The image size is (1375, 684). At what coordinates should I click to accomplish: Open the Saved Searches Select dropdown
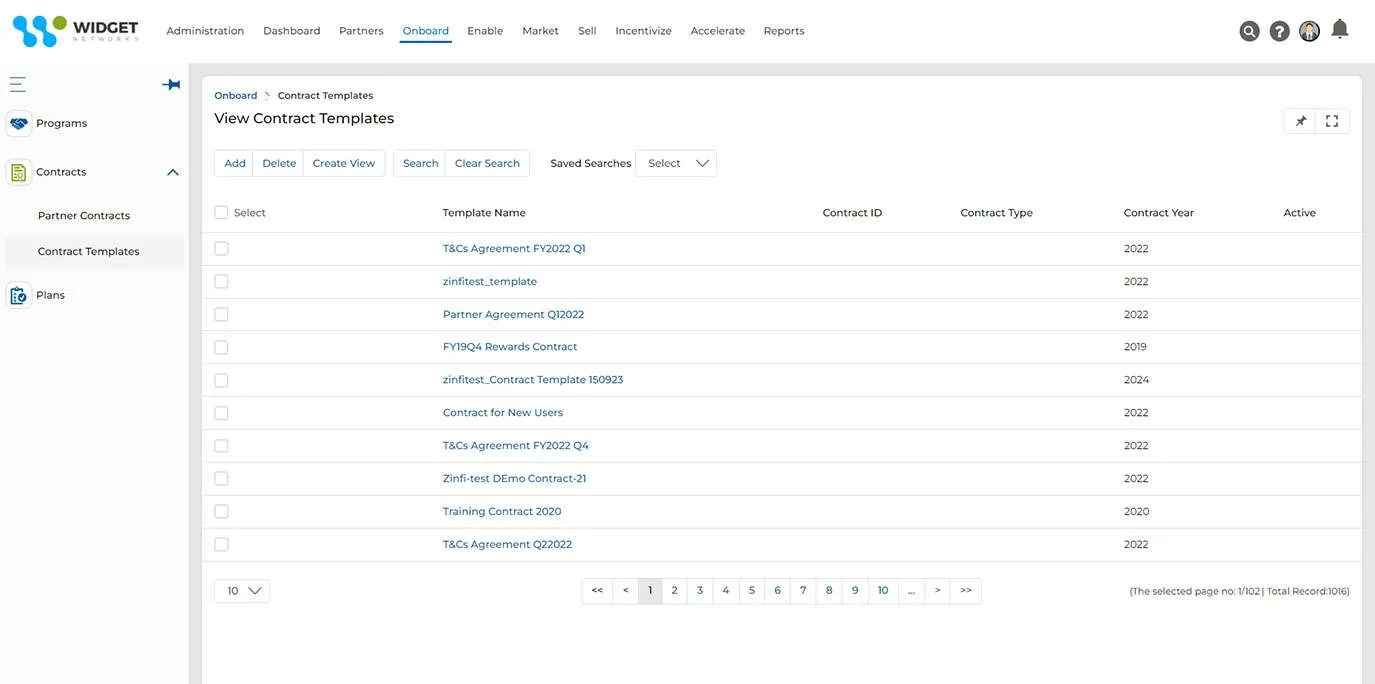(x=676, y=163)
